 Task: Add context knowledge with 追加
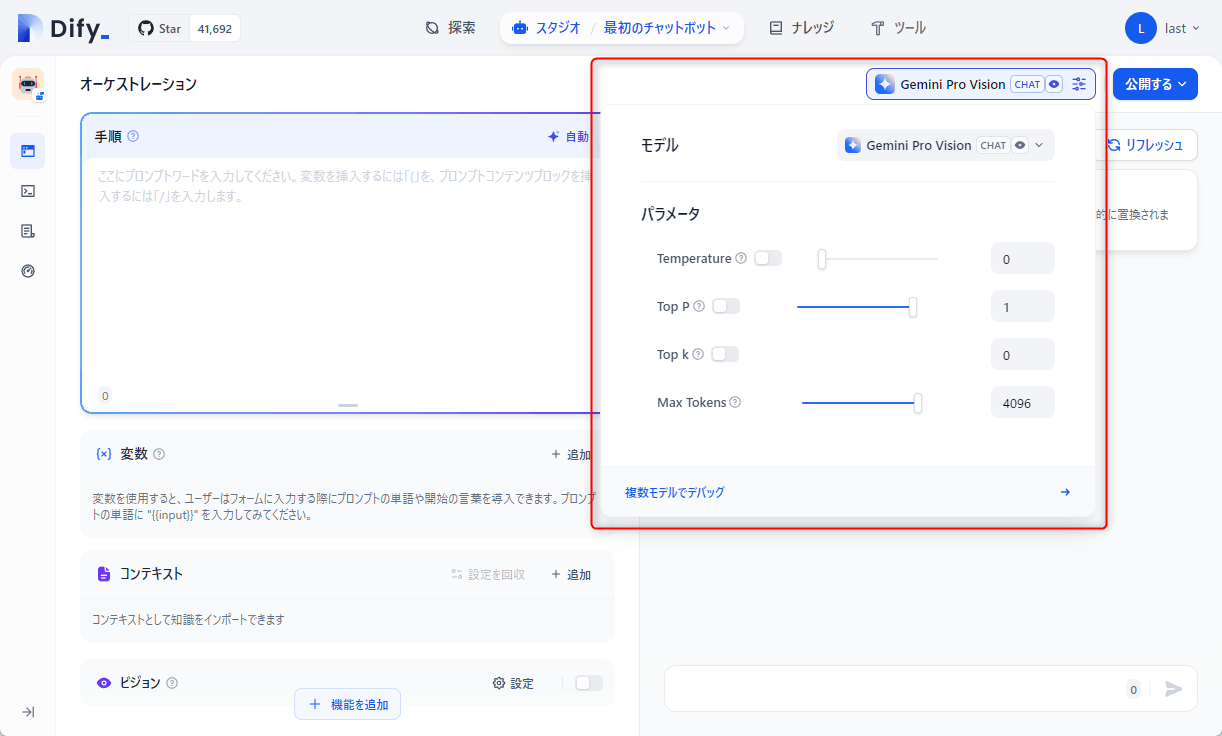571,574
